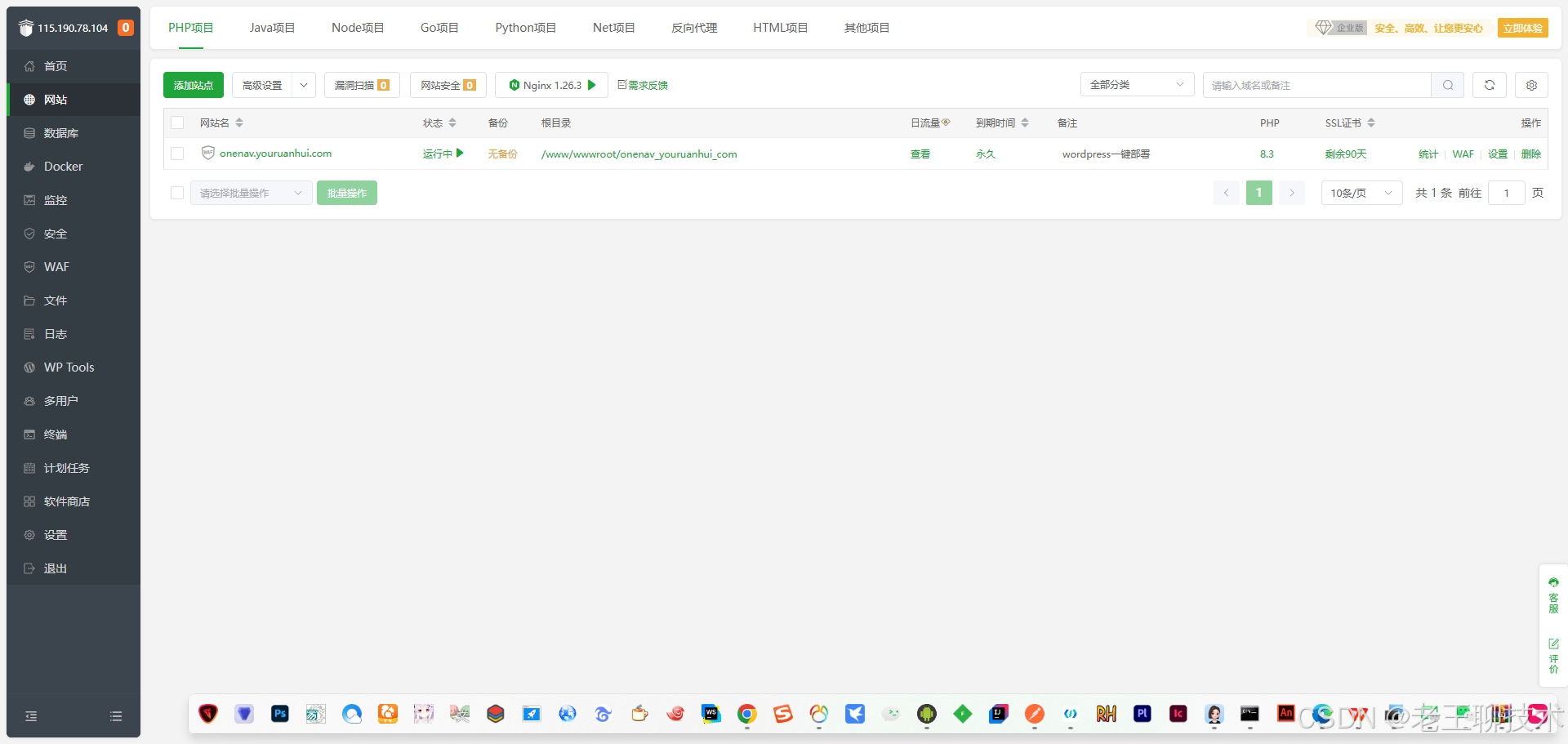The width and height of the screenshot is (1568, 744).
Task: Click the Nginx 1.26.3 button
Action: tap(552, 85)
